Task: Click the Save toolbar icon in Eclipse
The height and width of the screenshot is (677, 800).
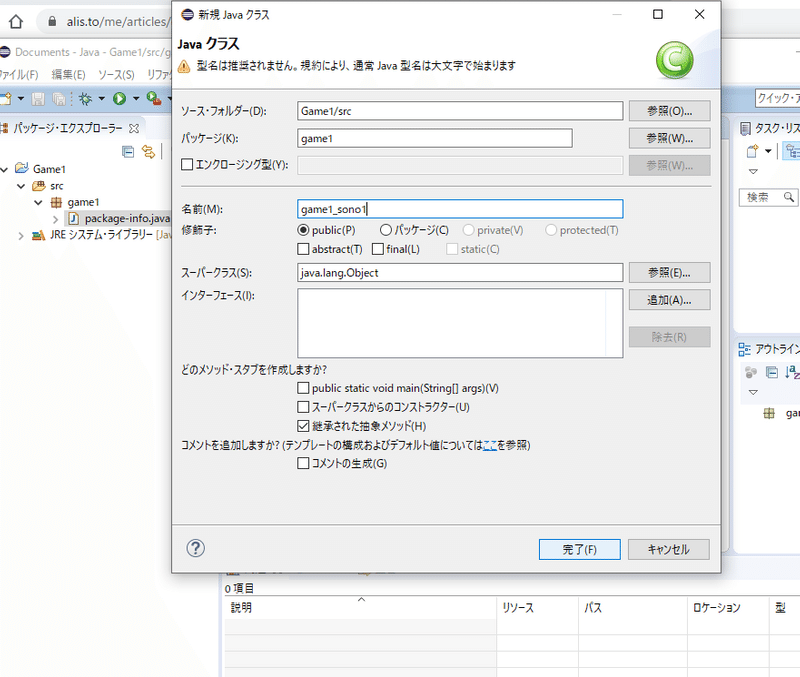Action: pyautogui.click(x=38, y=98)
